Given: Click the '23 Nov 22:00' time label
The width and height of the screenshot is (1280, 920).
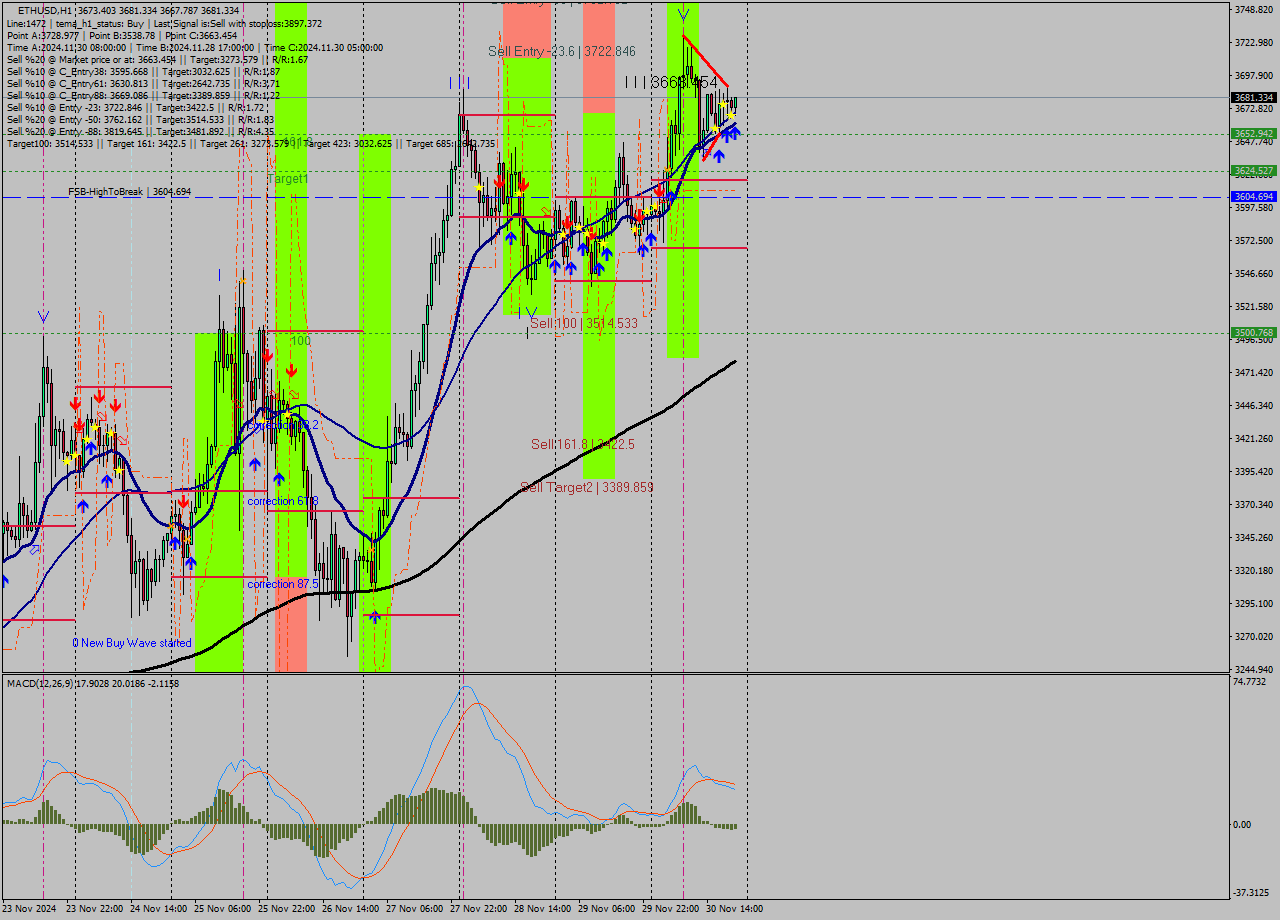Looking at the screenshot, I should point(95,909).
